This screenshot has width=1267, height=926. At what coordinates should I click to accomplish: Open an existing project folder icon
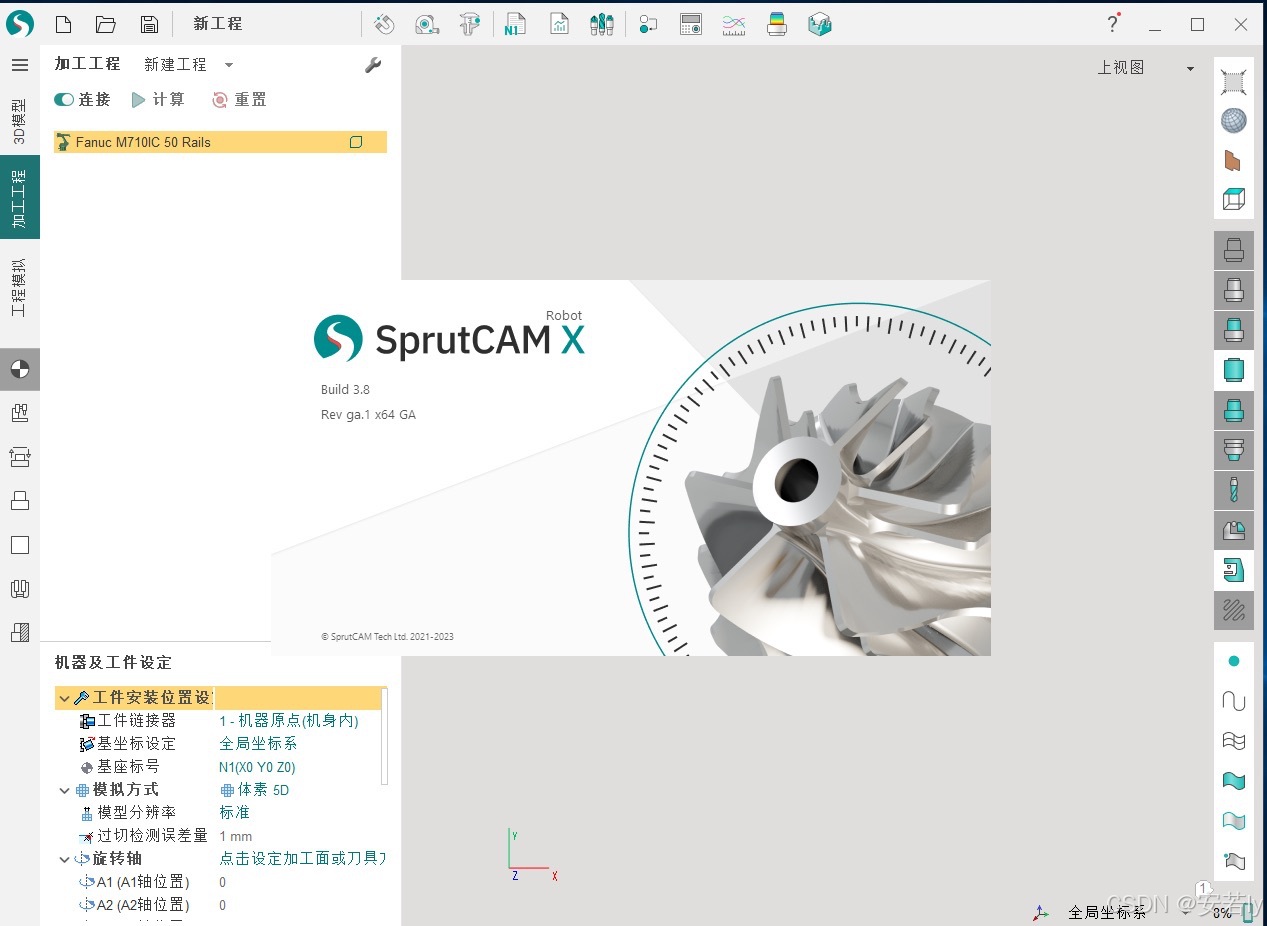click(x=106, y=24)
